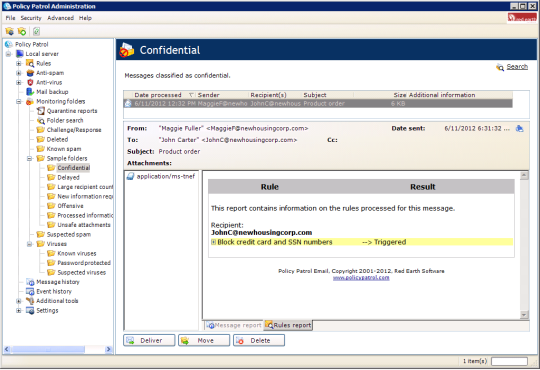Open the www.policypatrol.com link

pyautogui.click(x=361, y=278)
